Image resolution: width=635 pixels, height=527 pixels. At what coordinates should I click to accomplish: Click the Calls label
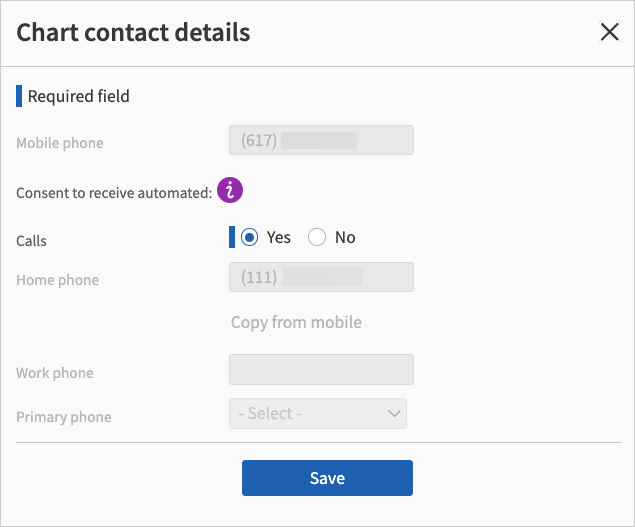coord(31,241)
